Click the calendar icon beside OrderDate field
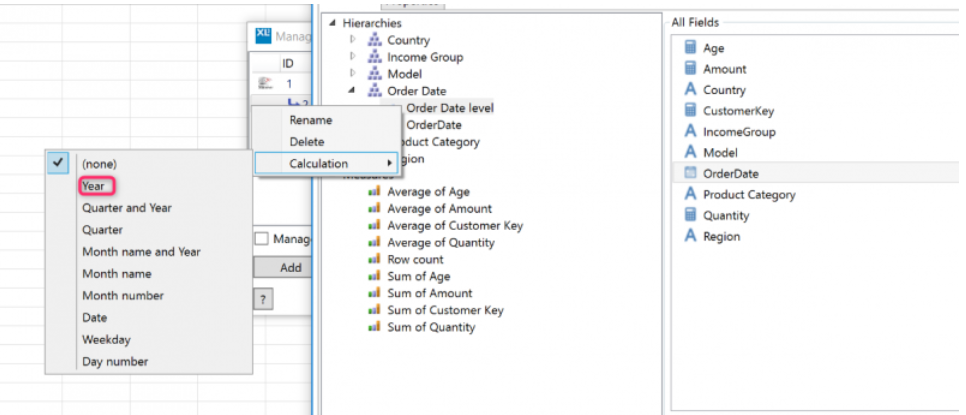 [690, 174]
